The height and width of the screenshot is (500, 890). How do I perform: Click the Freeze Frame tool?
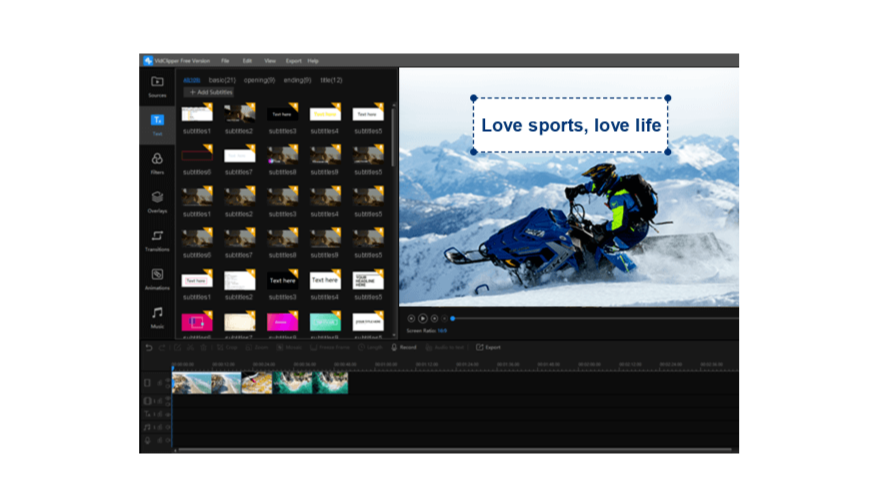click(330, 347)
